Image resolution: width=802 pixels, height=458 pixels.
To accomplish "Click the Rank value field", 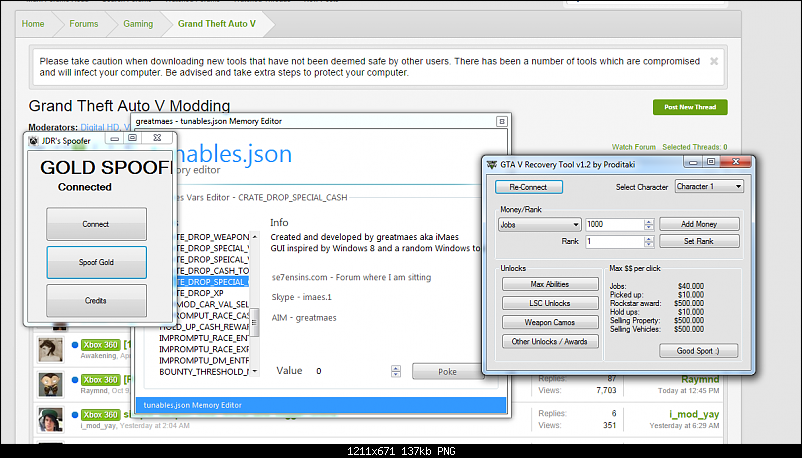I will [x=614, y=241].
